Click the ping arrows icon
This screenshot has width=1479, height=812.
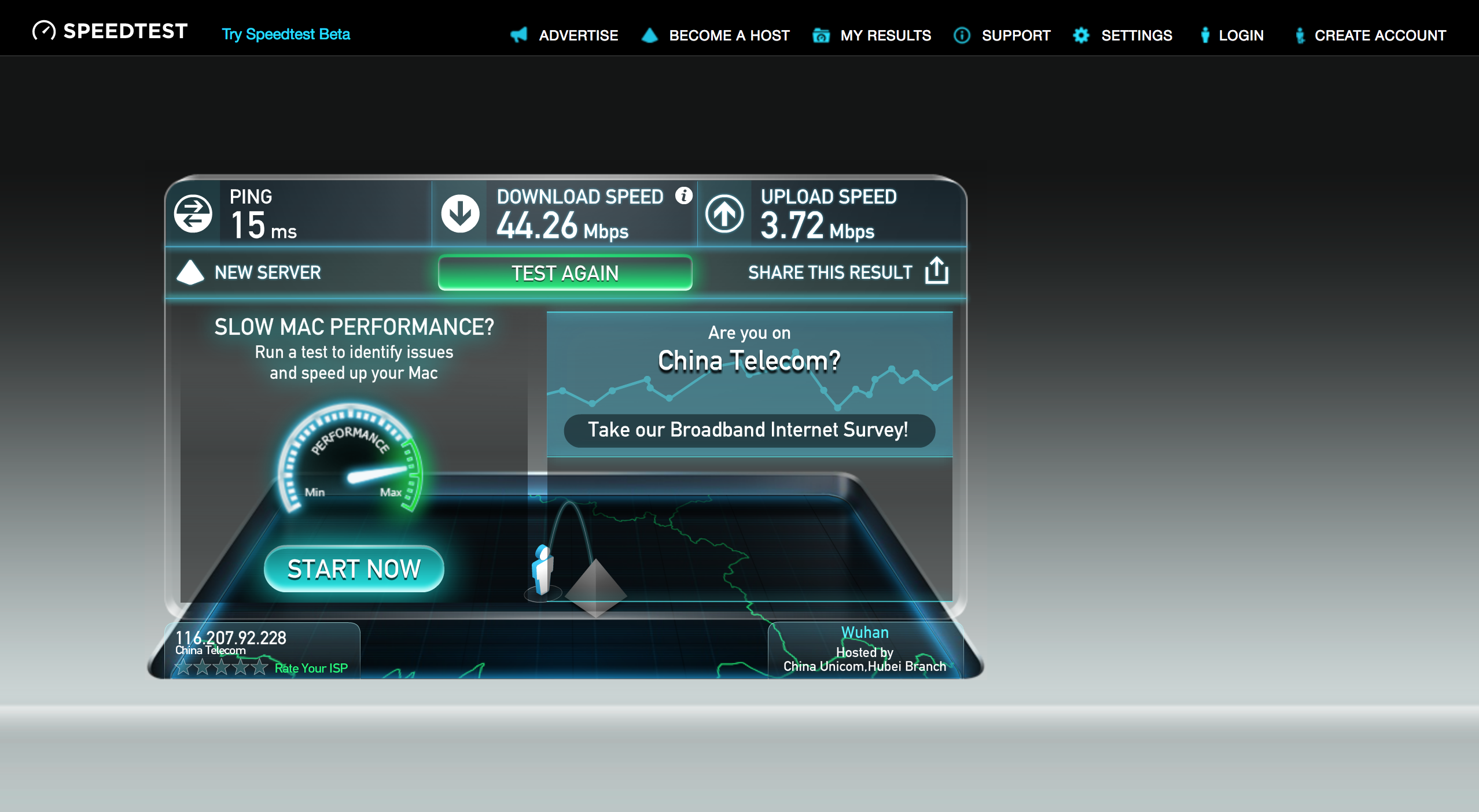(193, 214)
